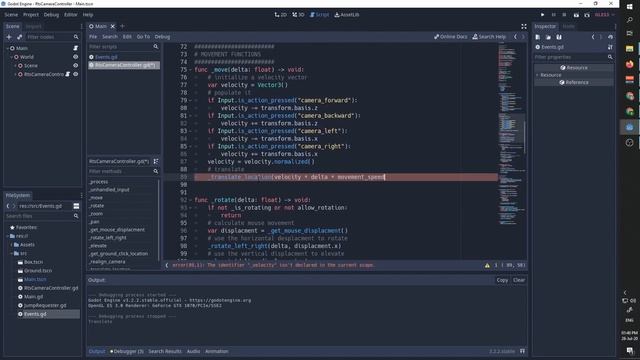Viewport: 640px width, 360px height.
Task: Toggle FileSystem split view mode icon
Action: [x=76, y=206]
